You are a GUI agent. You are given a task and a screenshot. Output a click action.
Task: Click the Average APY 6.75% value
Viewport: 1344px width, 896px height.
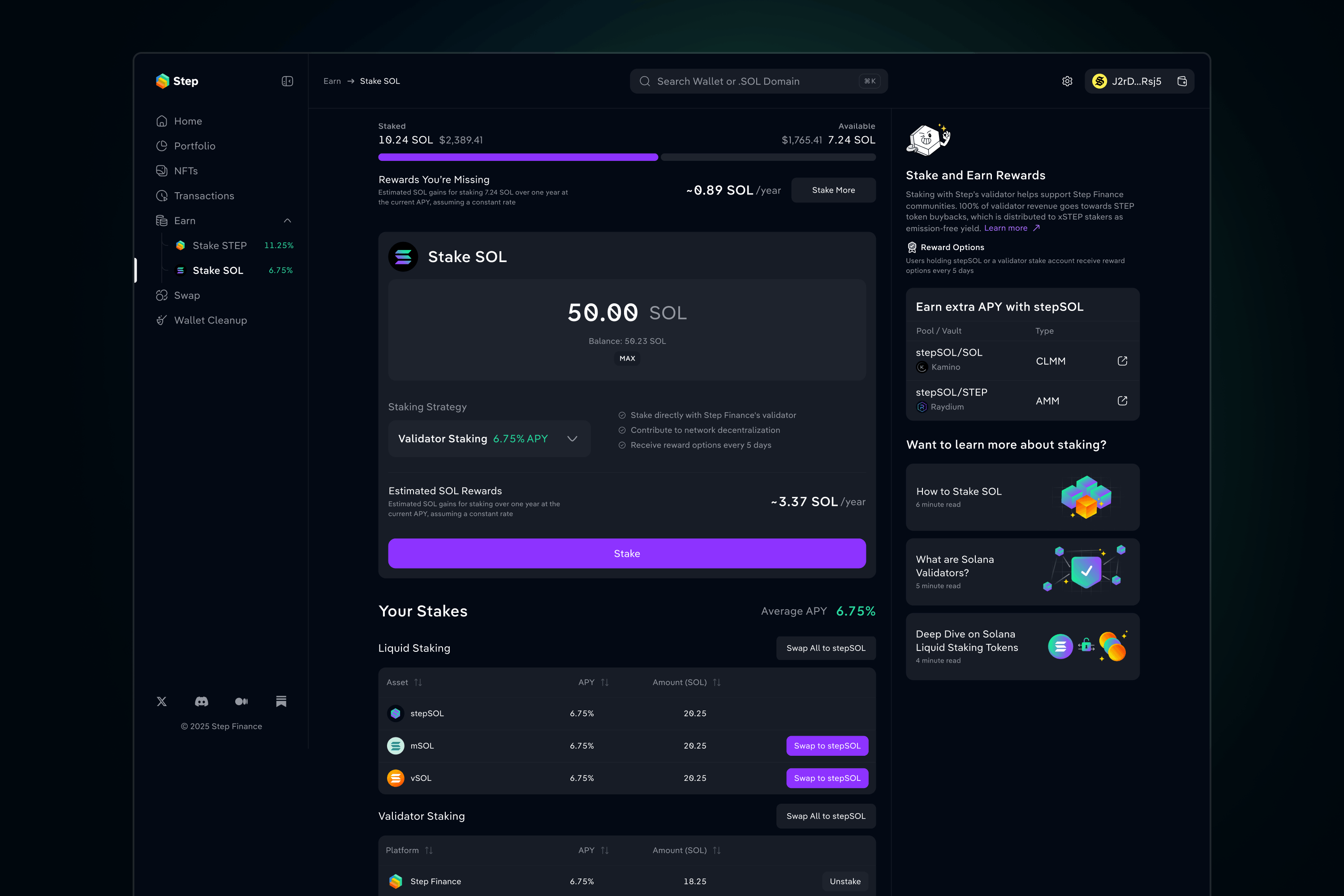[x=855, y=611]
